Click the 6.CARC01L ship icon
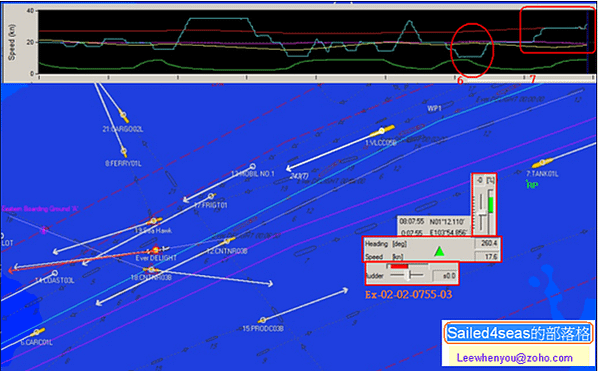Screen dimensions: 598x371 coord(37,332)
